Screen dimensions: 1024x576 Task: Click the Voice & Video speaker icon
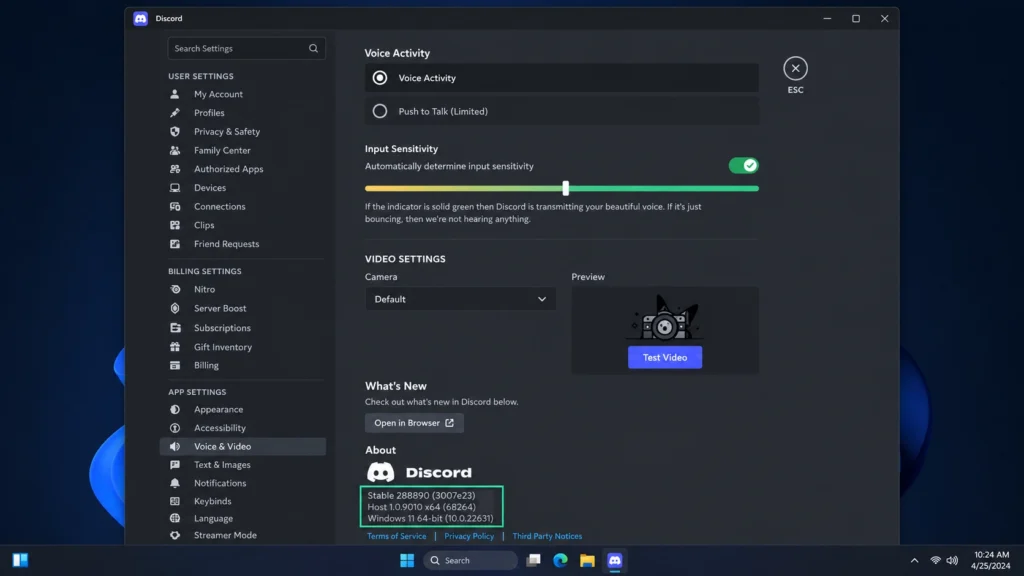[x=174, y=447]
